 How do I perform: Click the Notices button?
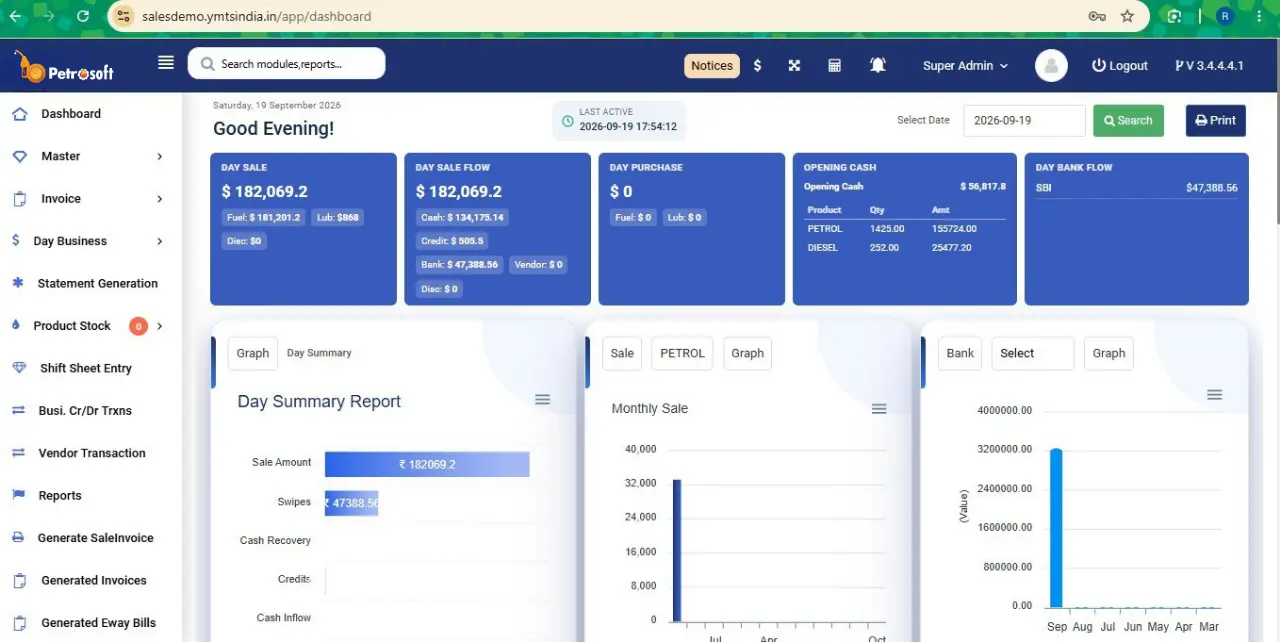coord(712,66)
